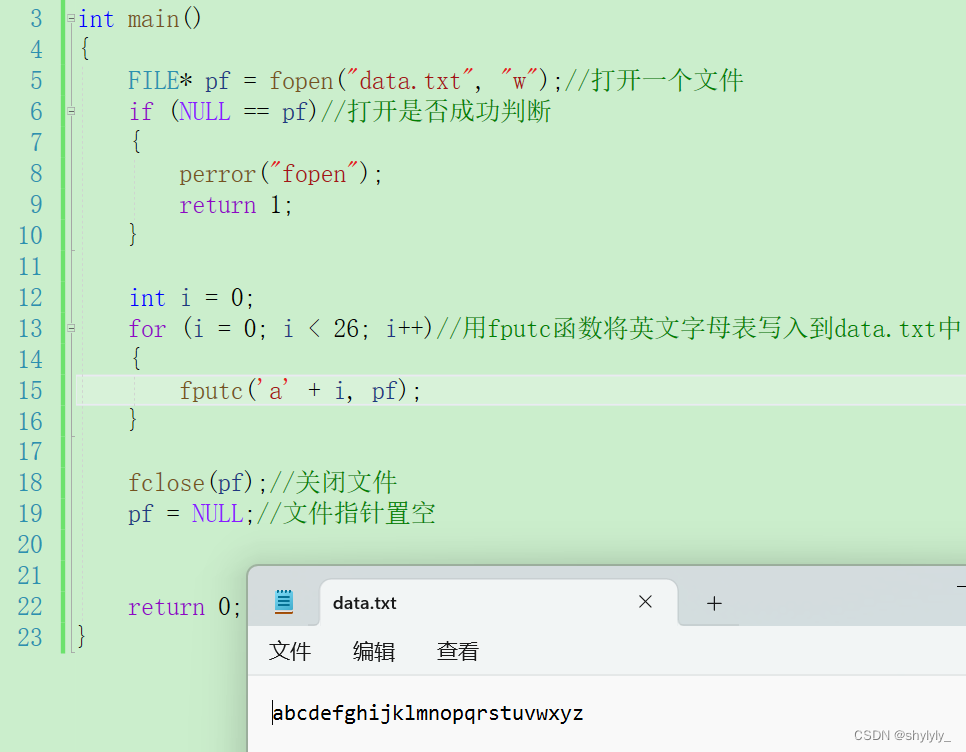Image resolution: width=966 pixels, height=752 pixels.
Task: Click the fopen call on line 5
Action: tap(301, 80)
